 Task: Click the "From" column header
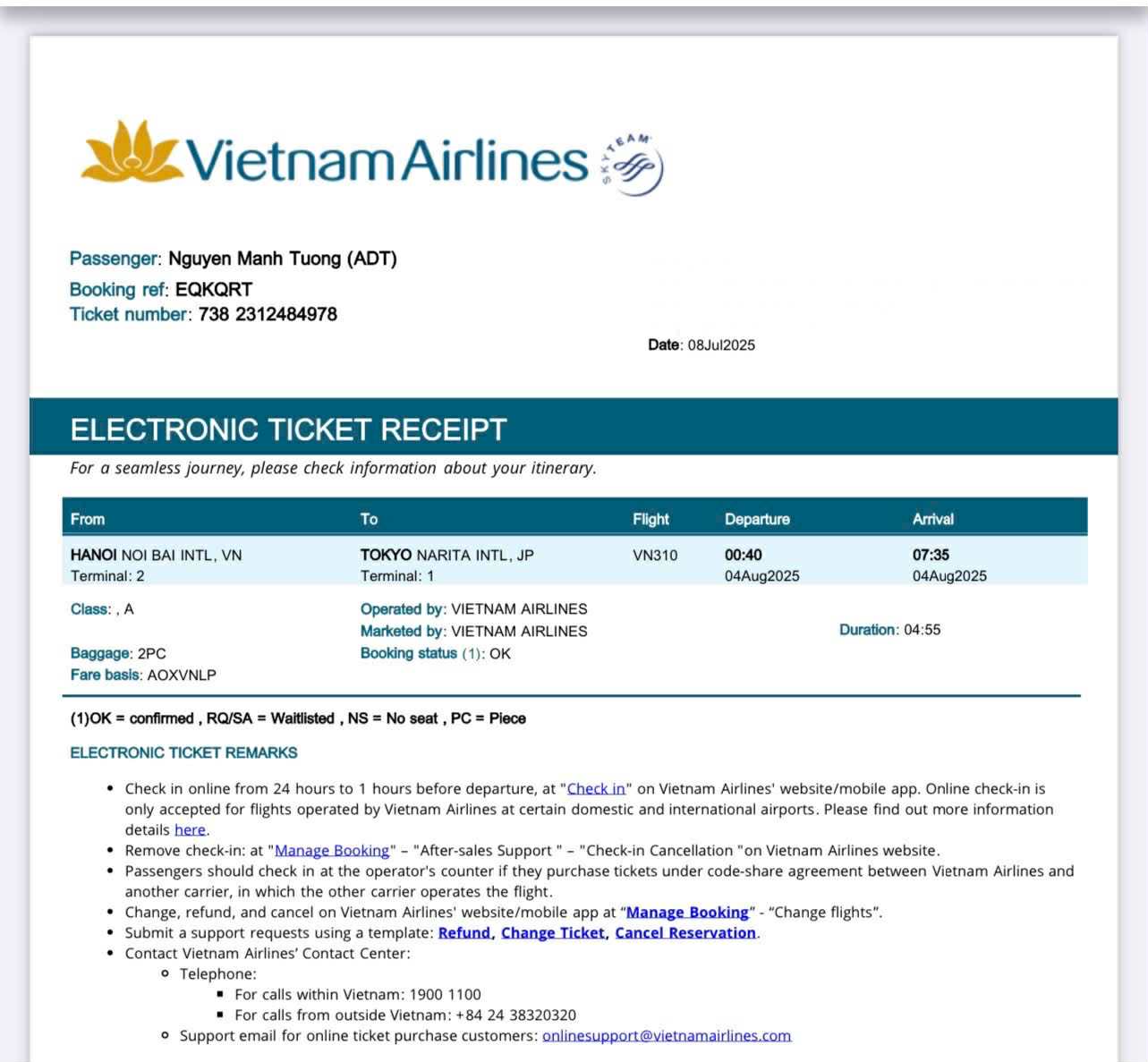(88, 520)
